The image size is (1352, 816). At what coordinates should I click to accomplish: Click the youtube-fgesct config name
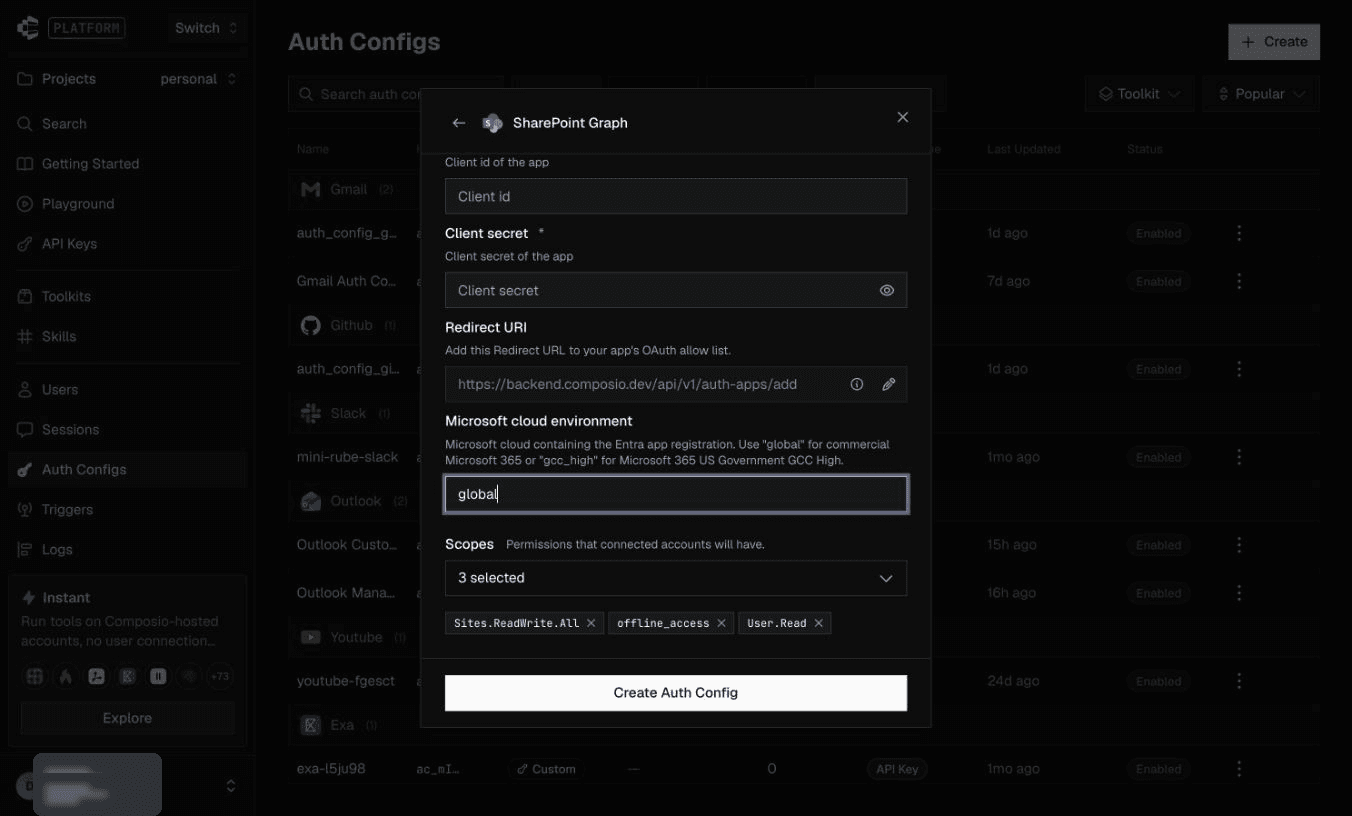[346, 681]
